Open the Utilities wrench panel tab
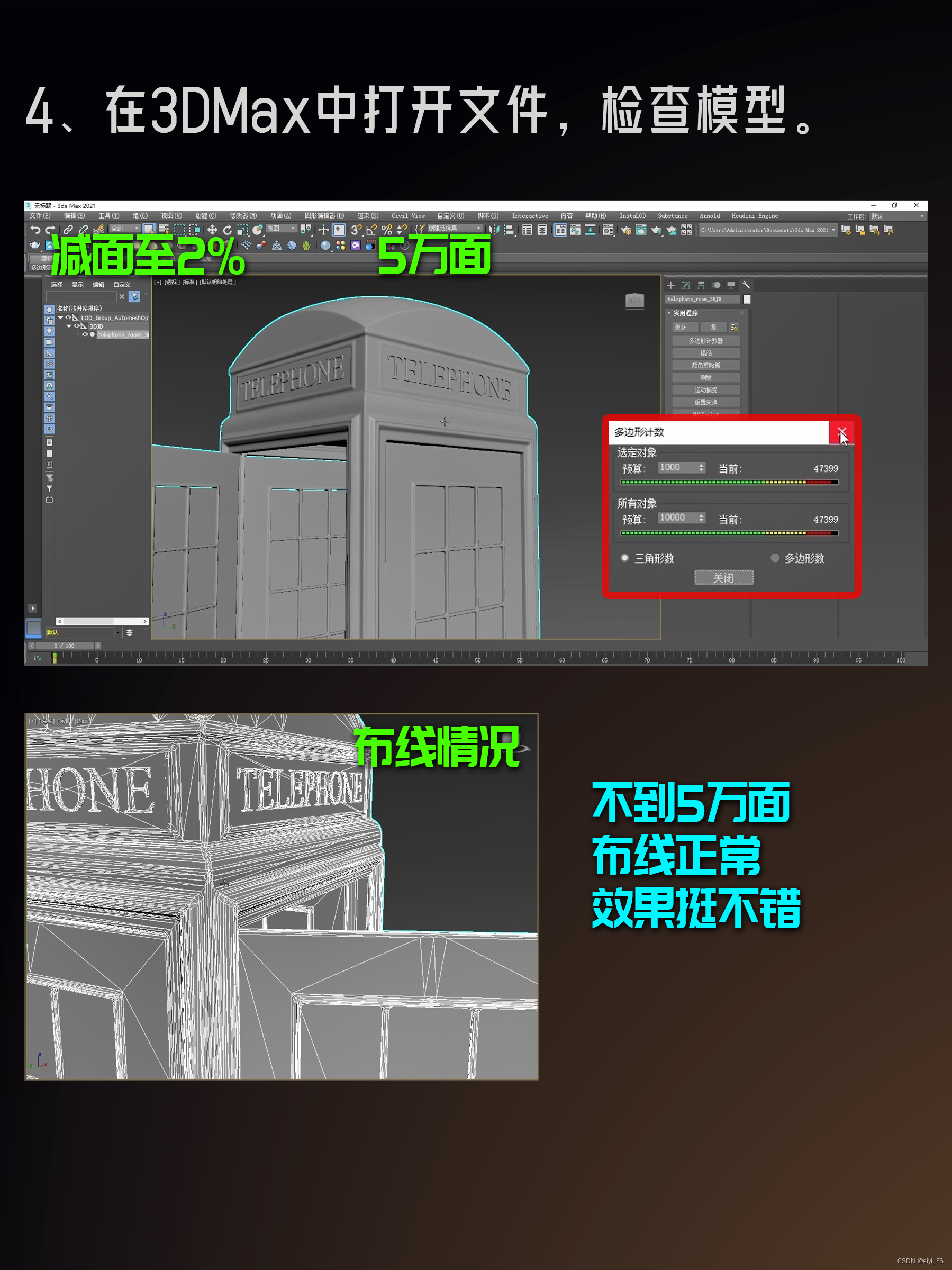The image size is (952, 1270). (748, 285)
